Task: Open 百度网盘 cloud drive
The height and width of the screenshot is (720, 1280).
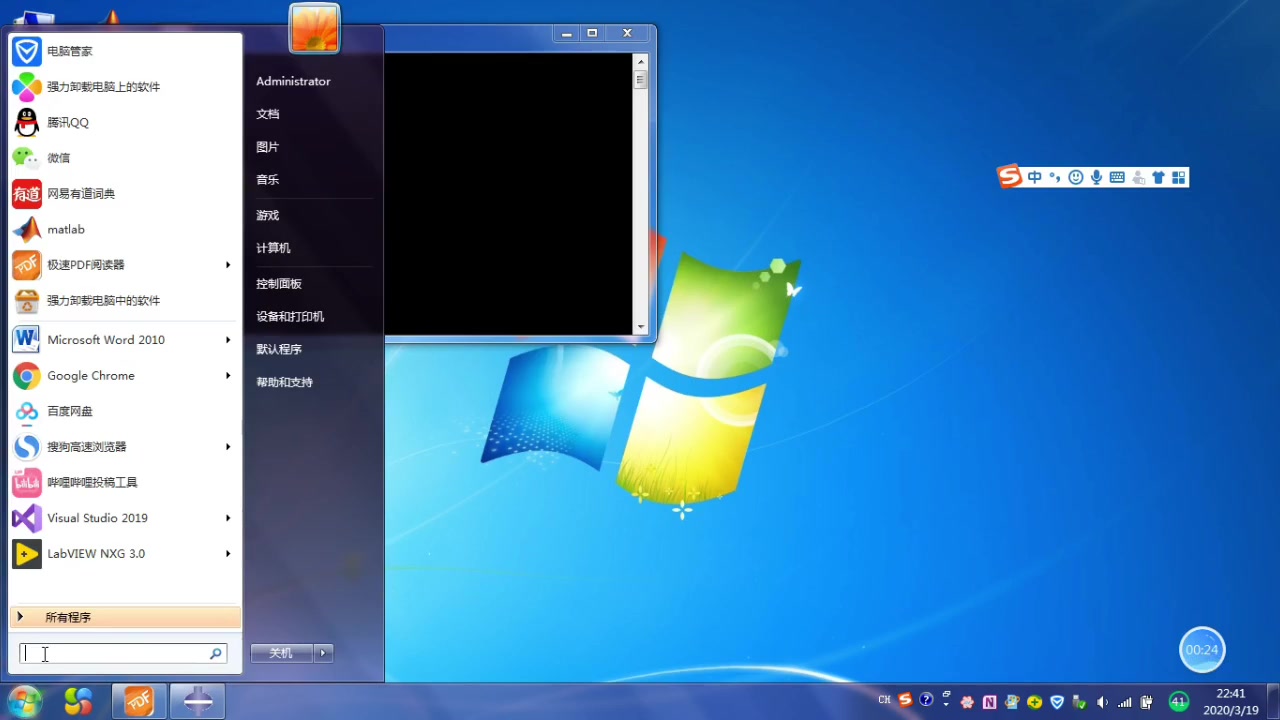Action: [125, 411]
